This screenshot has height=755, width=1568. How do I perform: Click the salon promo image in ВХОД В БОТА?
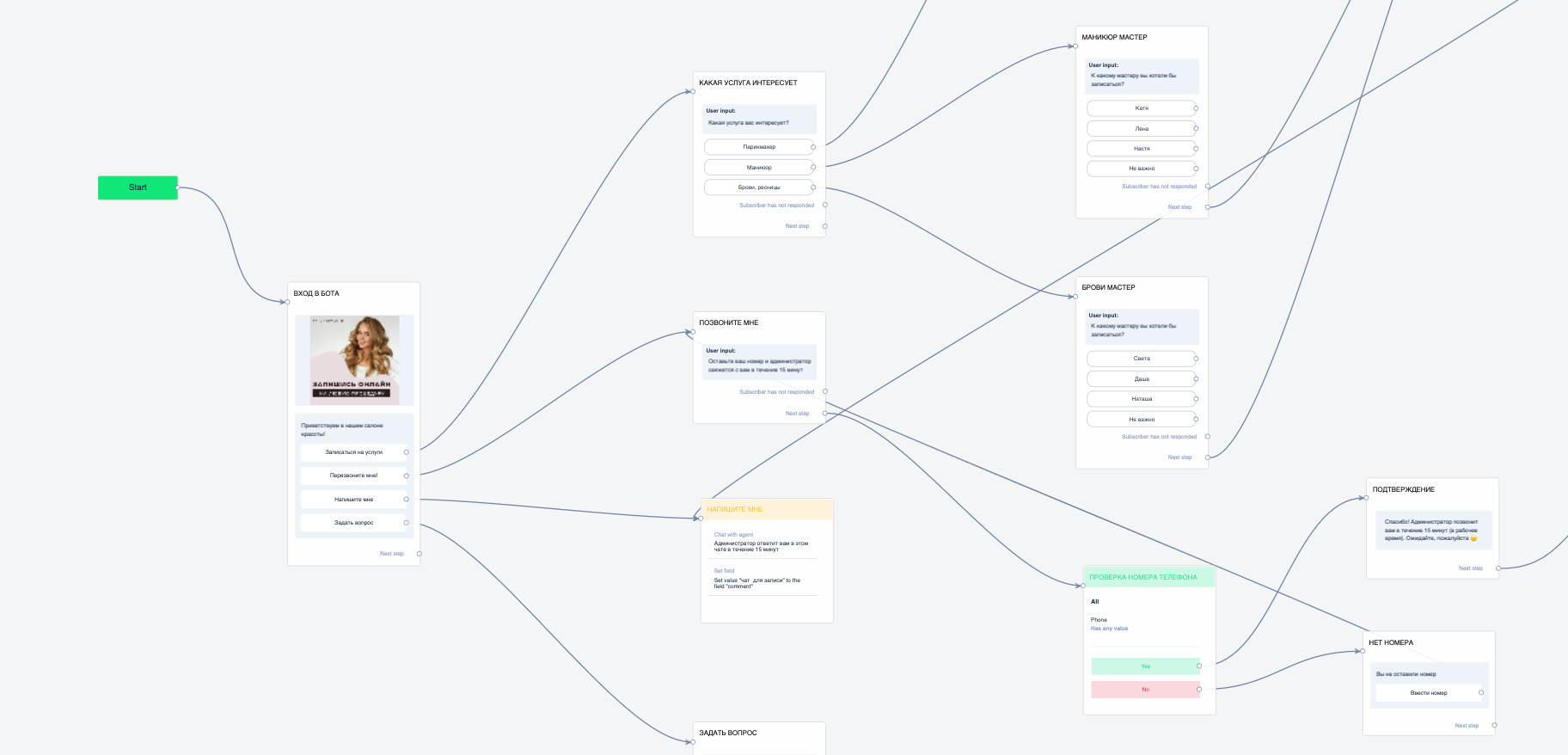[x=354, y=359]
